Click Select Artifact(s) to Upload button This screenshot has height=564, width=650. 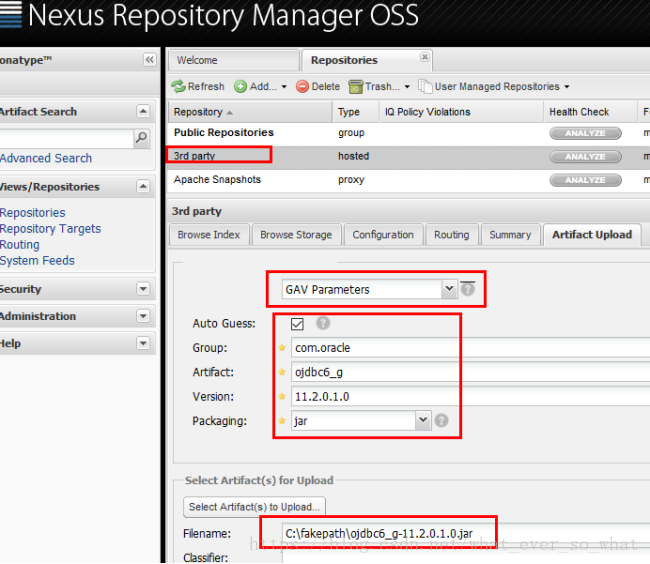[254, 507]
